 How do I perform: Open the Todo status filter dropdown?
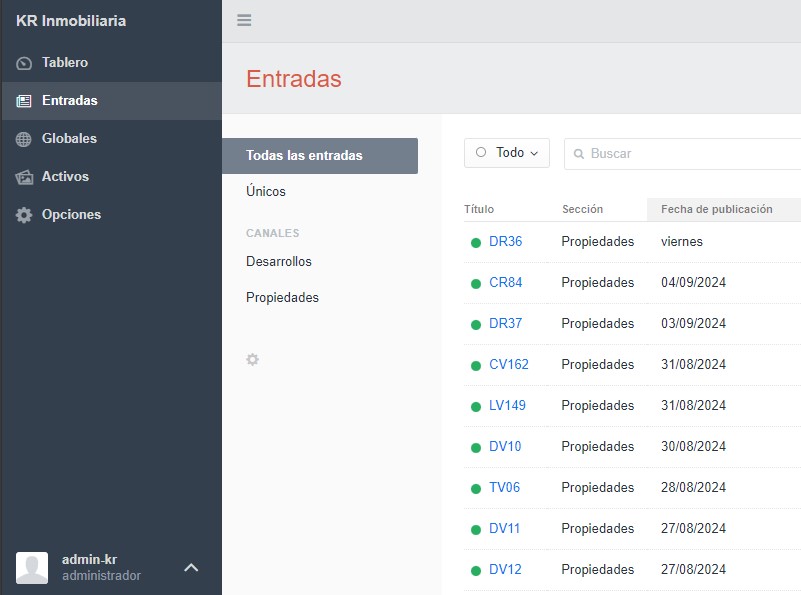(x=507, y=153)
